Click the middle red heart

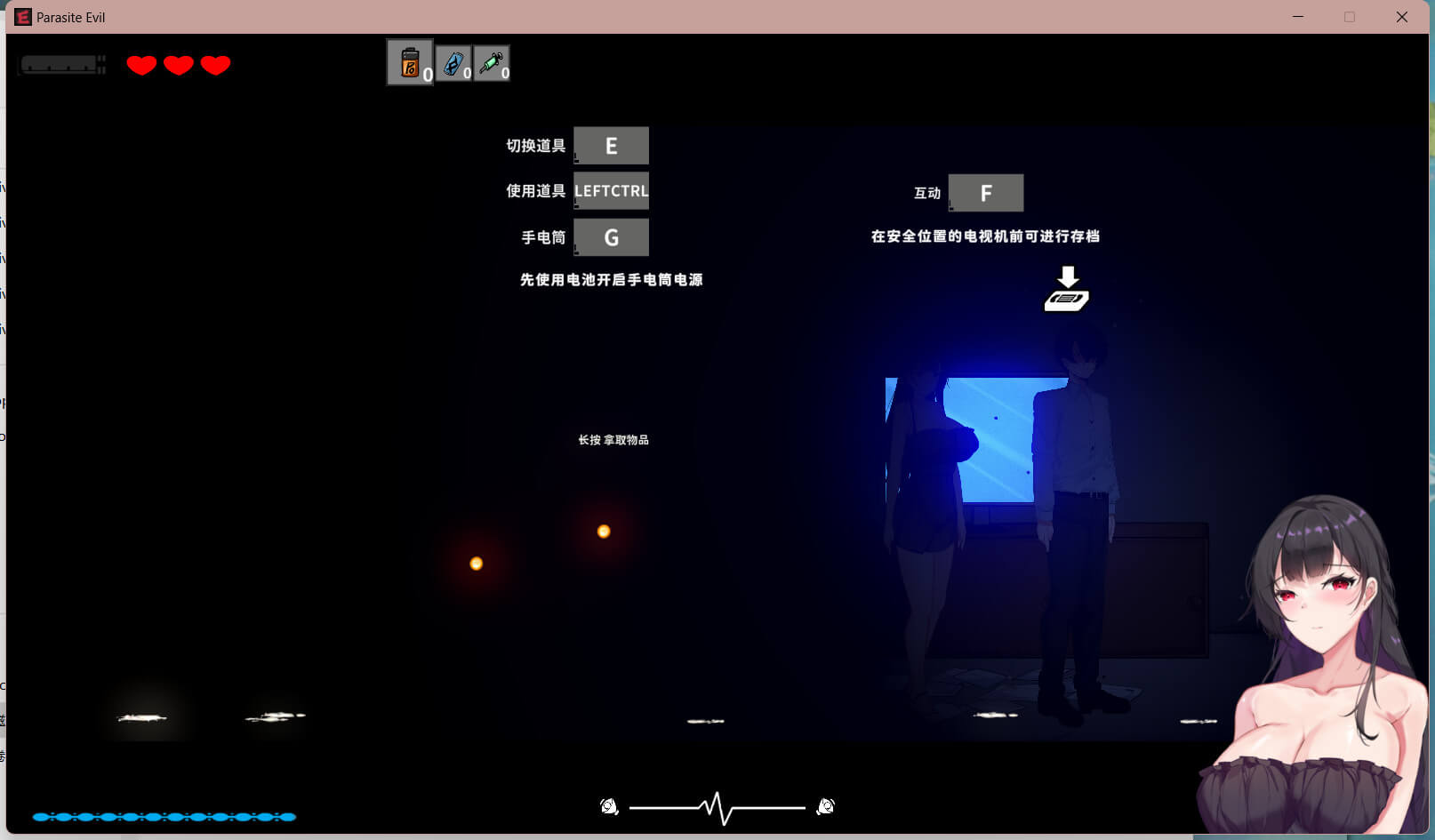[179, 65]
